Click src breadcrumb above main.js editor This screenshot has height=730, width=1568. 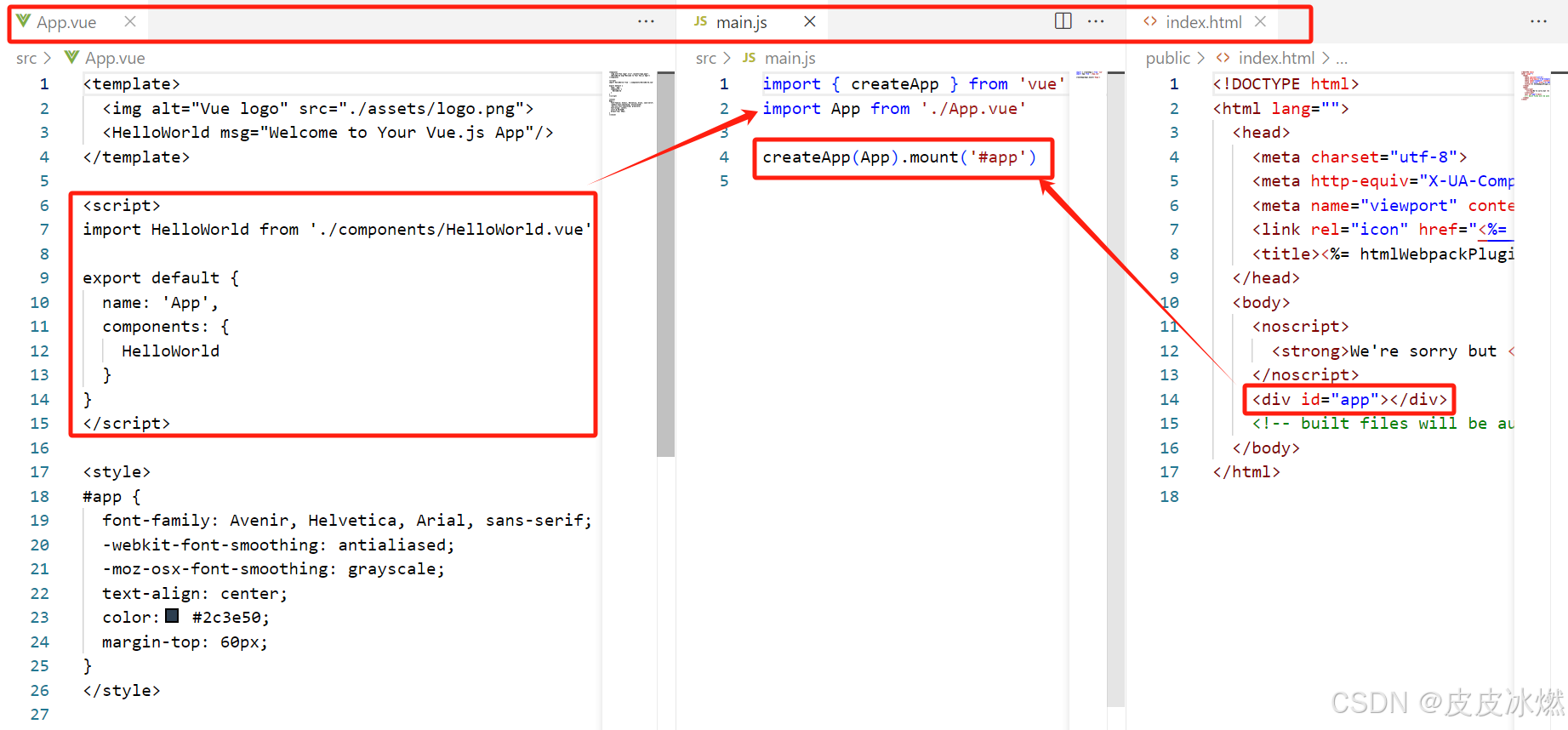coord(706,58)
